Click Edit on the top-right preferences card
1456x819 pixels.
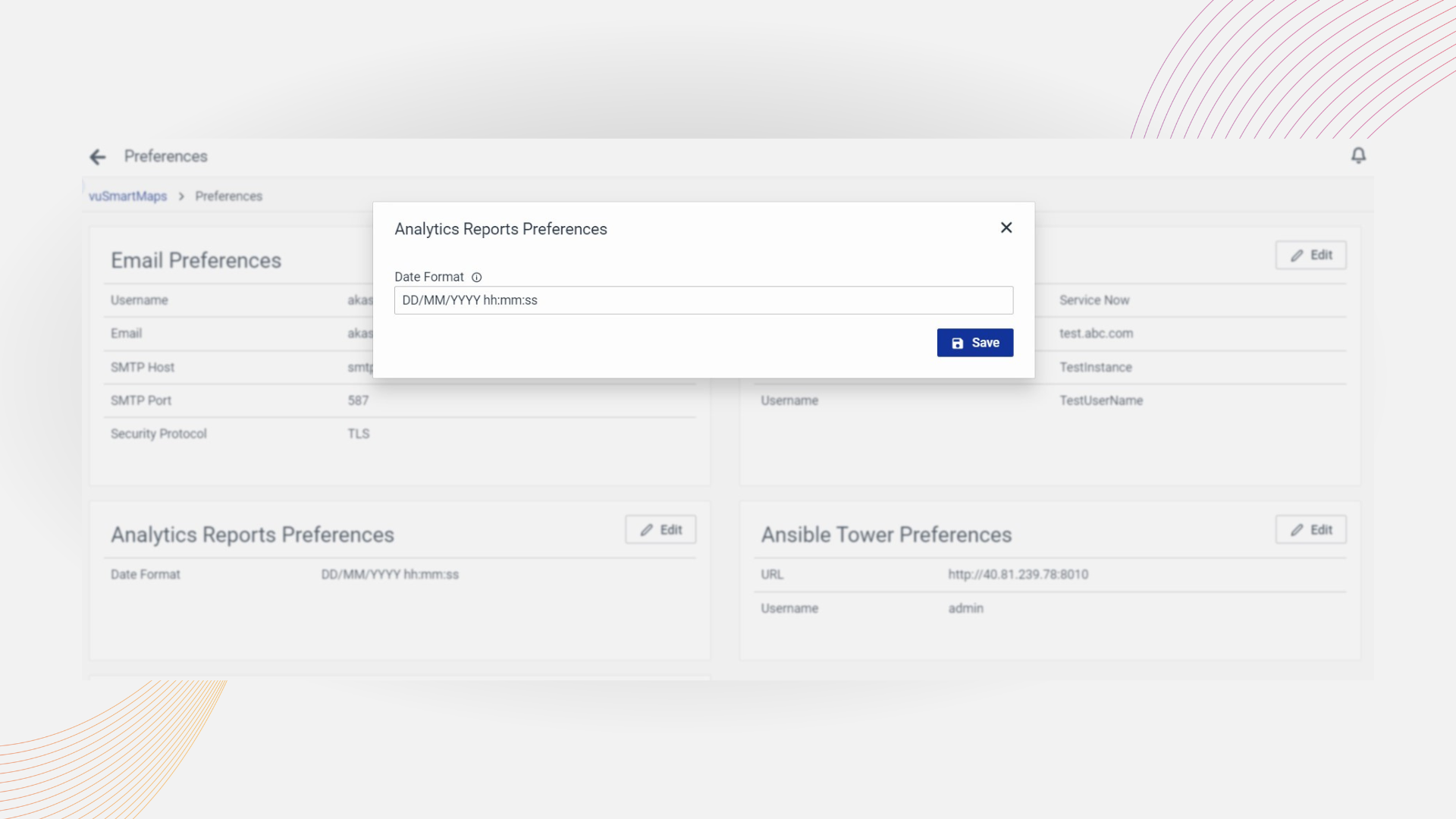(x=1310, y=256)
